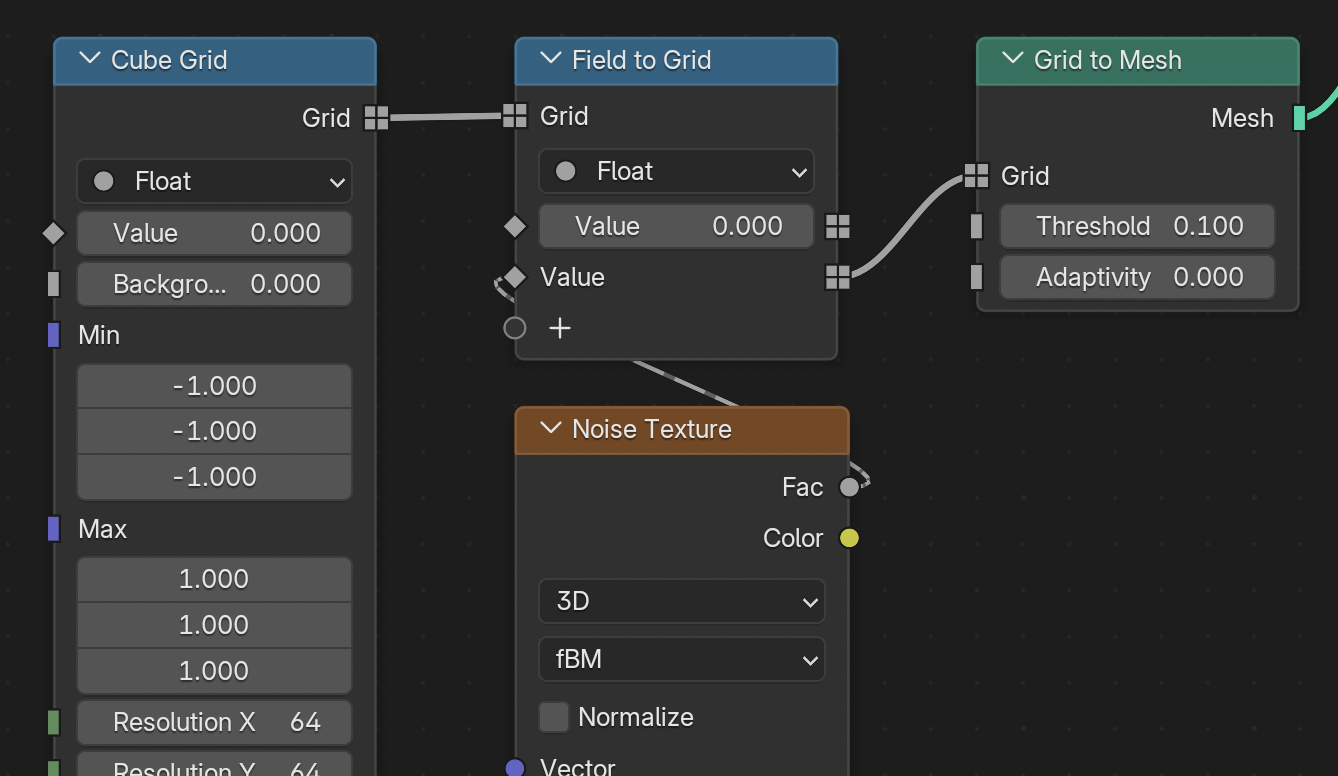Image resolution: width=1338 pixels, height=776 pixels.
Task: Click the Cube Grid output grid socket
Action: point(376,118)
